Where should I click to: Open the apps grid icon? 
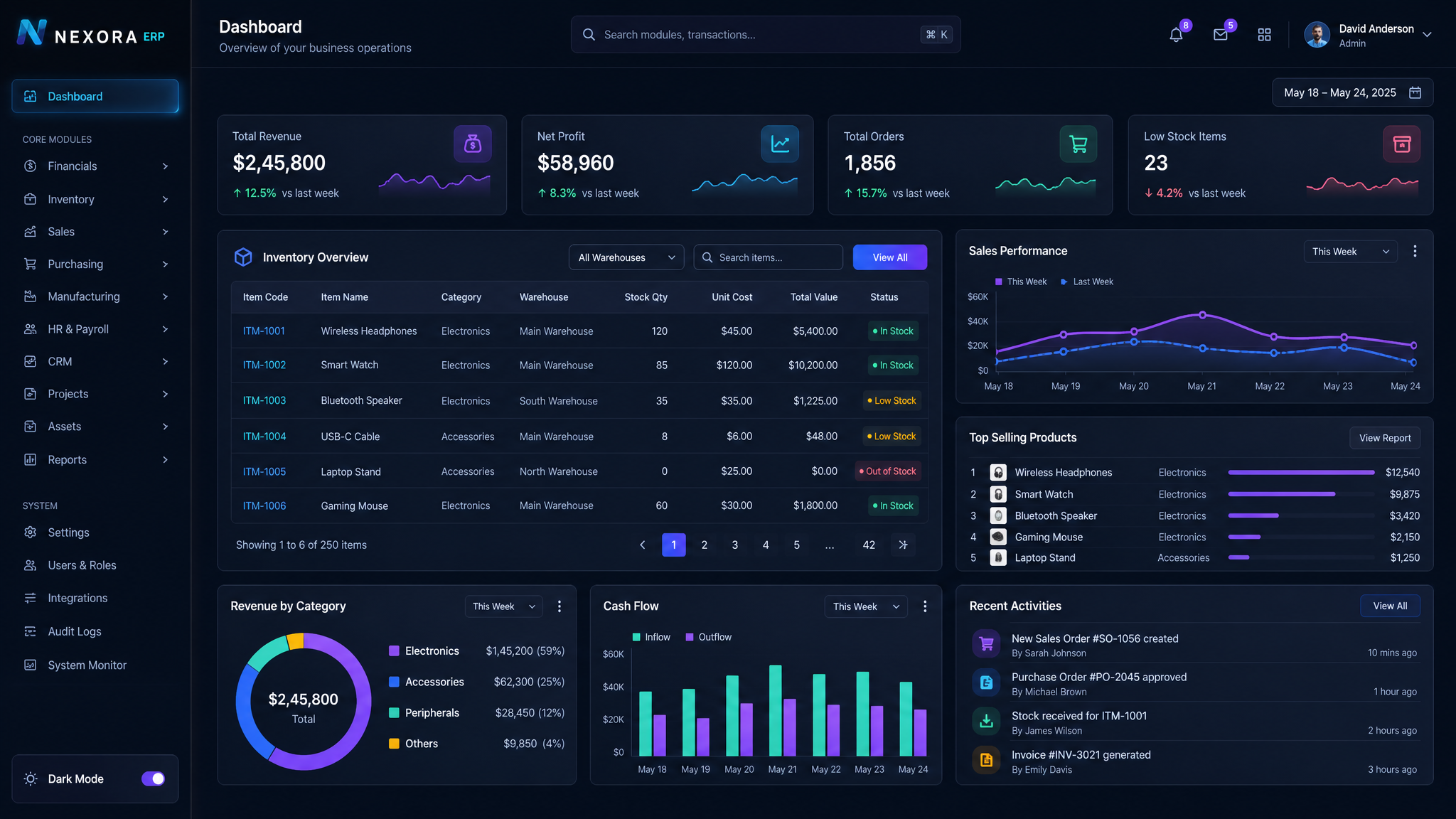[x=1264, y=35]
